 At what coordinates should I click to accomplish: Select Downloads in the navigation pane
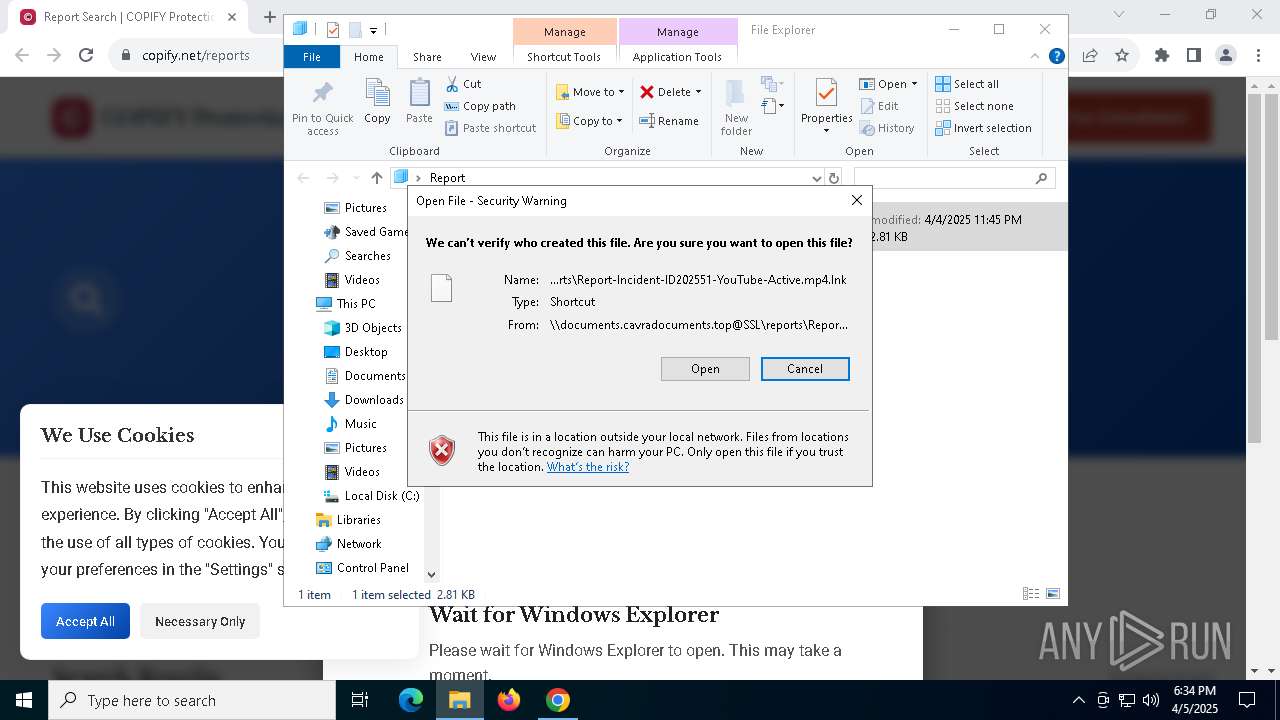pos(364,400)
